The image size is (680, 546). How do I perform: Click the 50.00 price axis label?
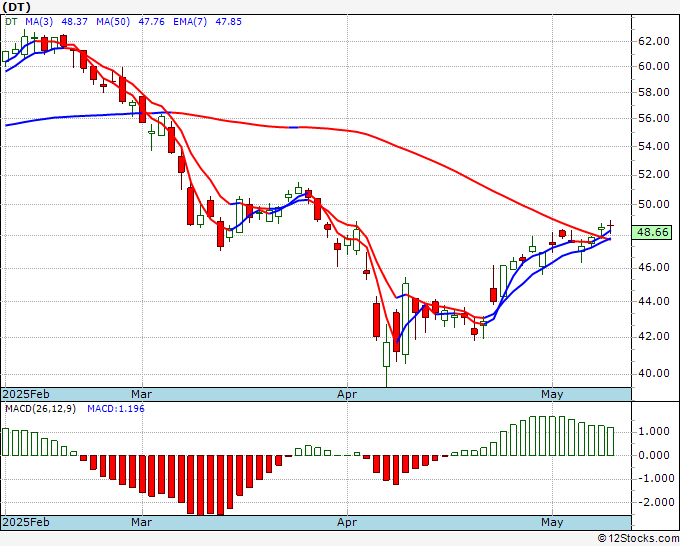click(x=654, y=204)
